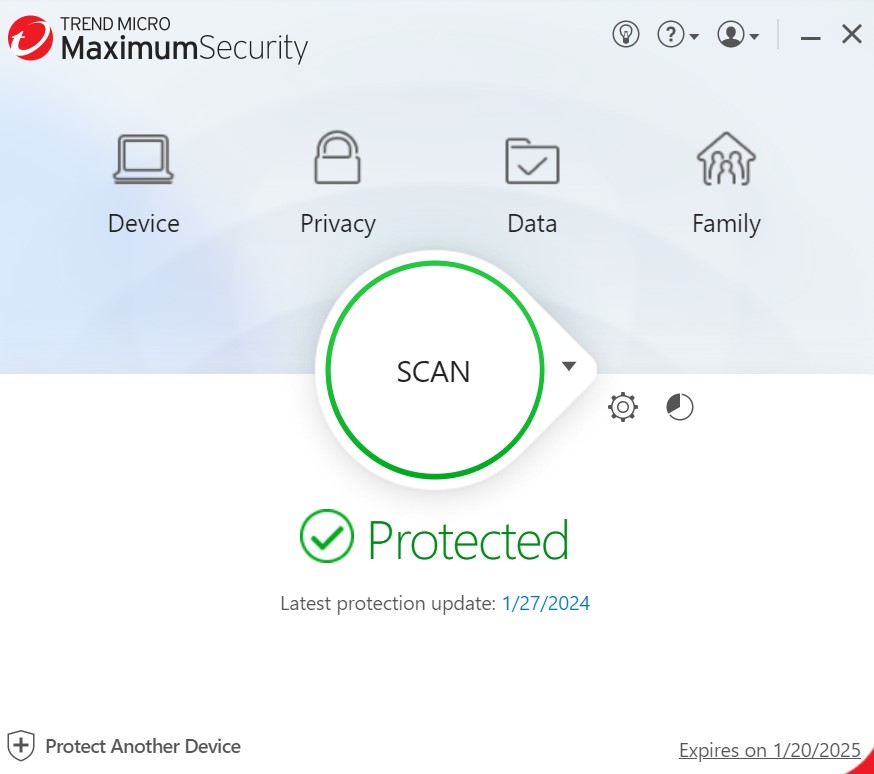Open settings with the gear icon
The height and width of the screenshot is (774, 874).
pyautogui.click(x=623, y=407)
